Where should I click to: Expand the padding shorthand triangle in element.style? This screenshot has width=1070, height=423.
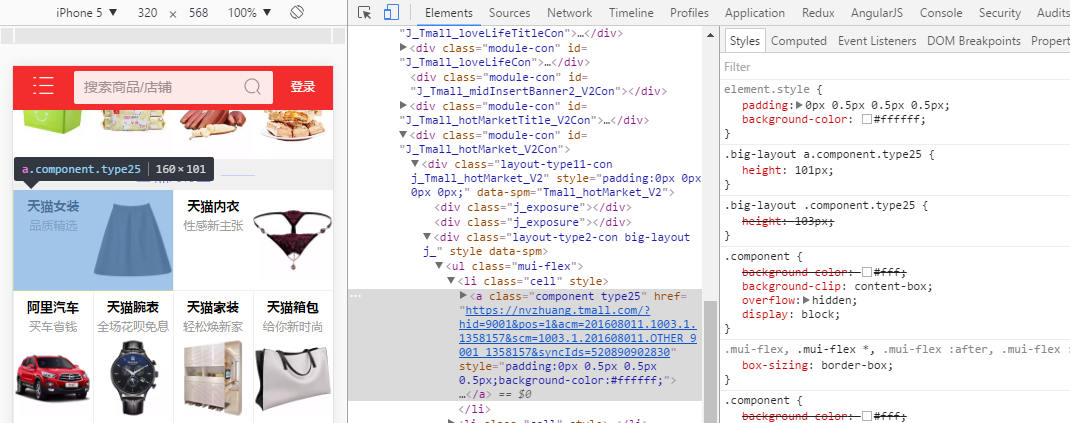pyautogui.click(x=800, y=105)
